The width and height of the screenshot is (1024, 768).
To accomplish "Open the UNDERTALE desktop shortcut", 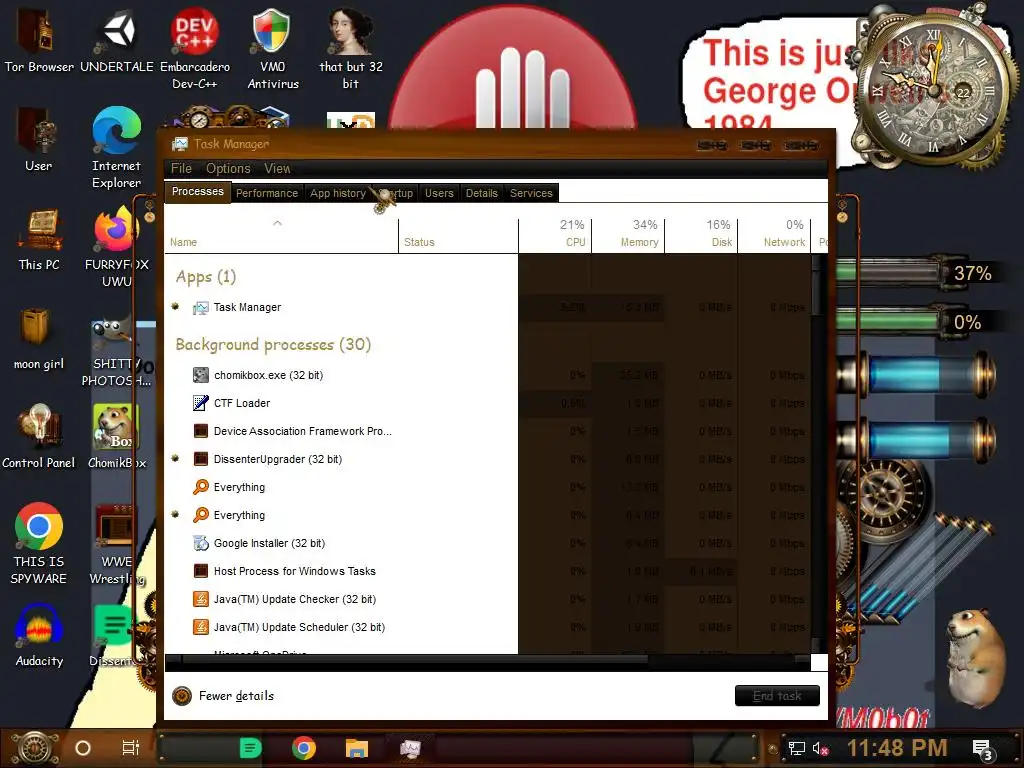I will click(x=117, y=39).
